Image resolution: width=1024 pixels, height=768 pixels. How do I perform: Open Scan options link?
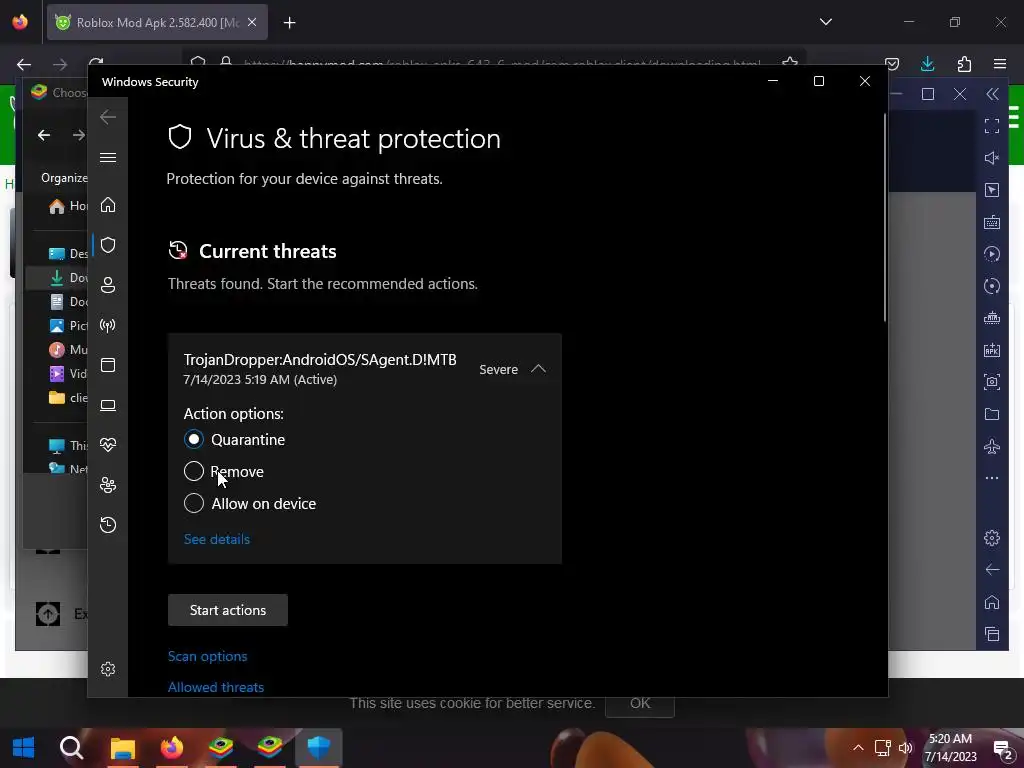point(207,656)
